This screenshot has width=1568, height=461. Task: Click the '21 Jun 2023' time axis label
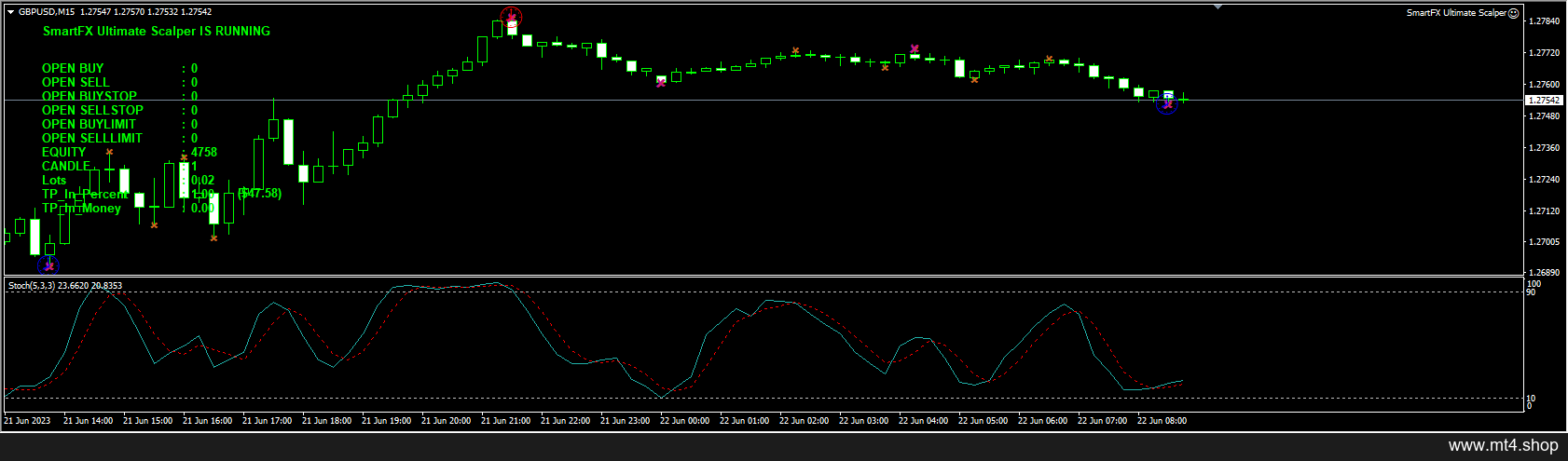27,421
